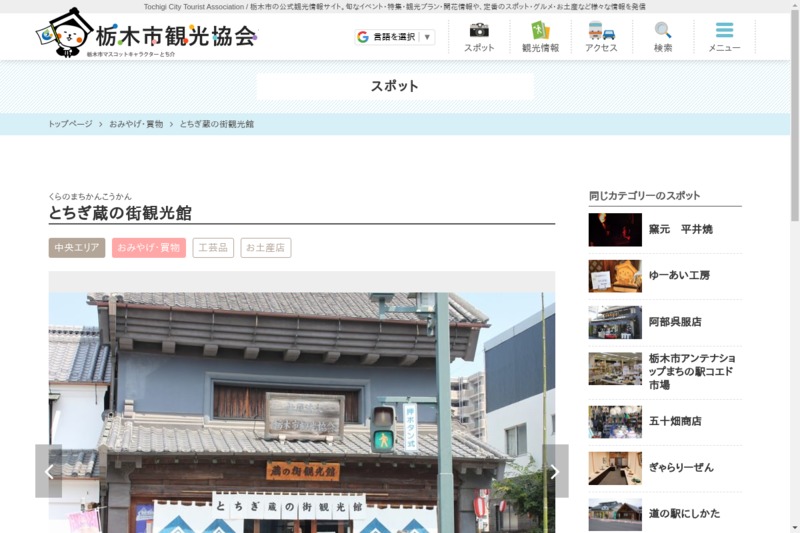This screenshot has height=533, width=800.
Task: Select the おみやげ･買物 pink tag
Action: pyautogui.click(x=148, y=248)
